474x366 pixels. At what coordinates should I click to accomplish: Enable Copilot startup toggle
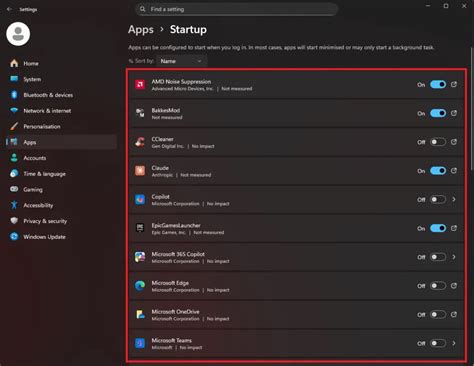[438, 199]
